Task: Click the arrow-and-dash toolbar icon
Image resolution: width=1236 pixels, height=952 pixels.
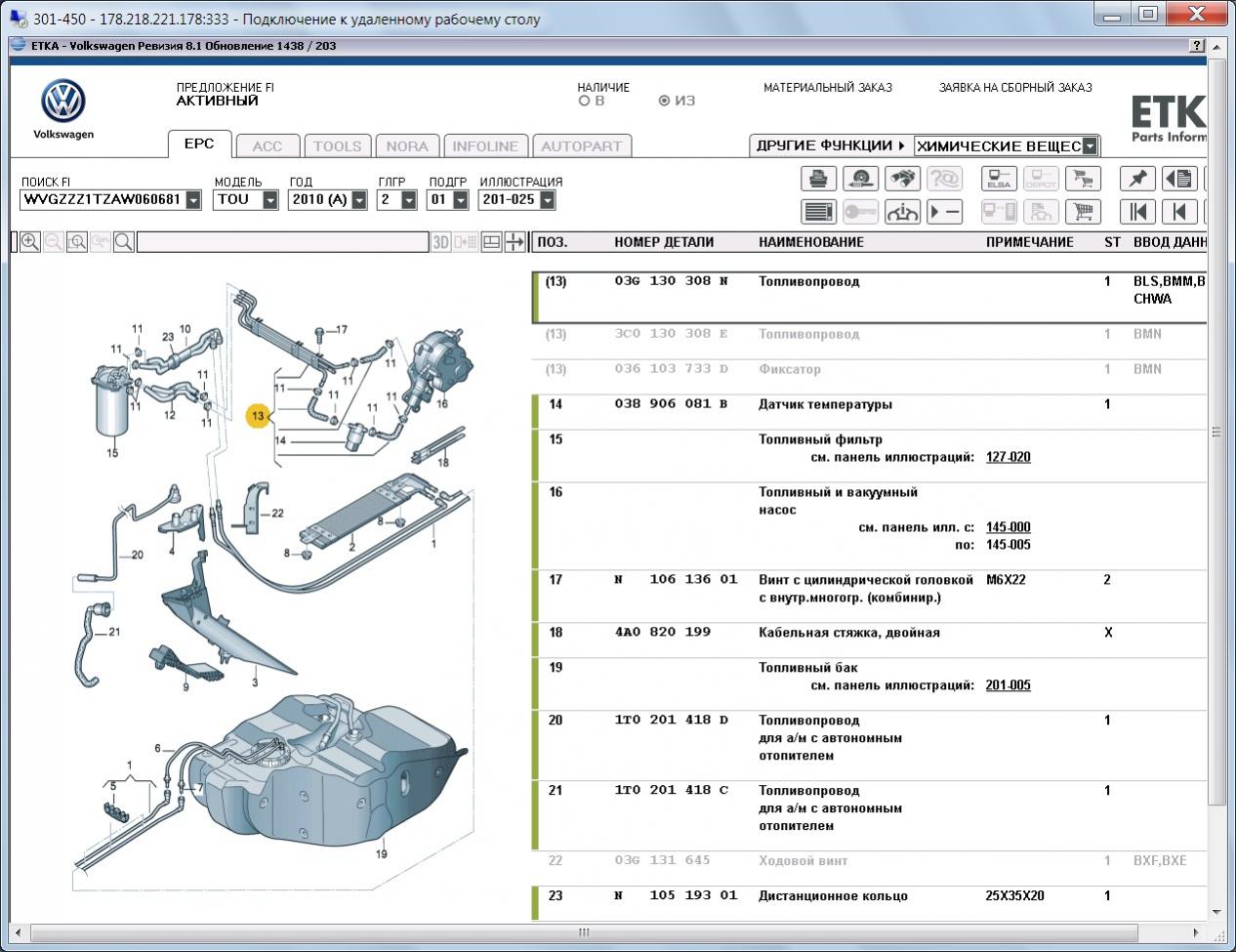Action: coord(945,211)
